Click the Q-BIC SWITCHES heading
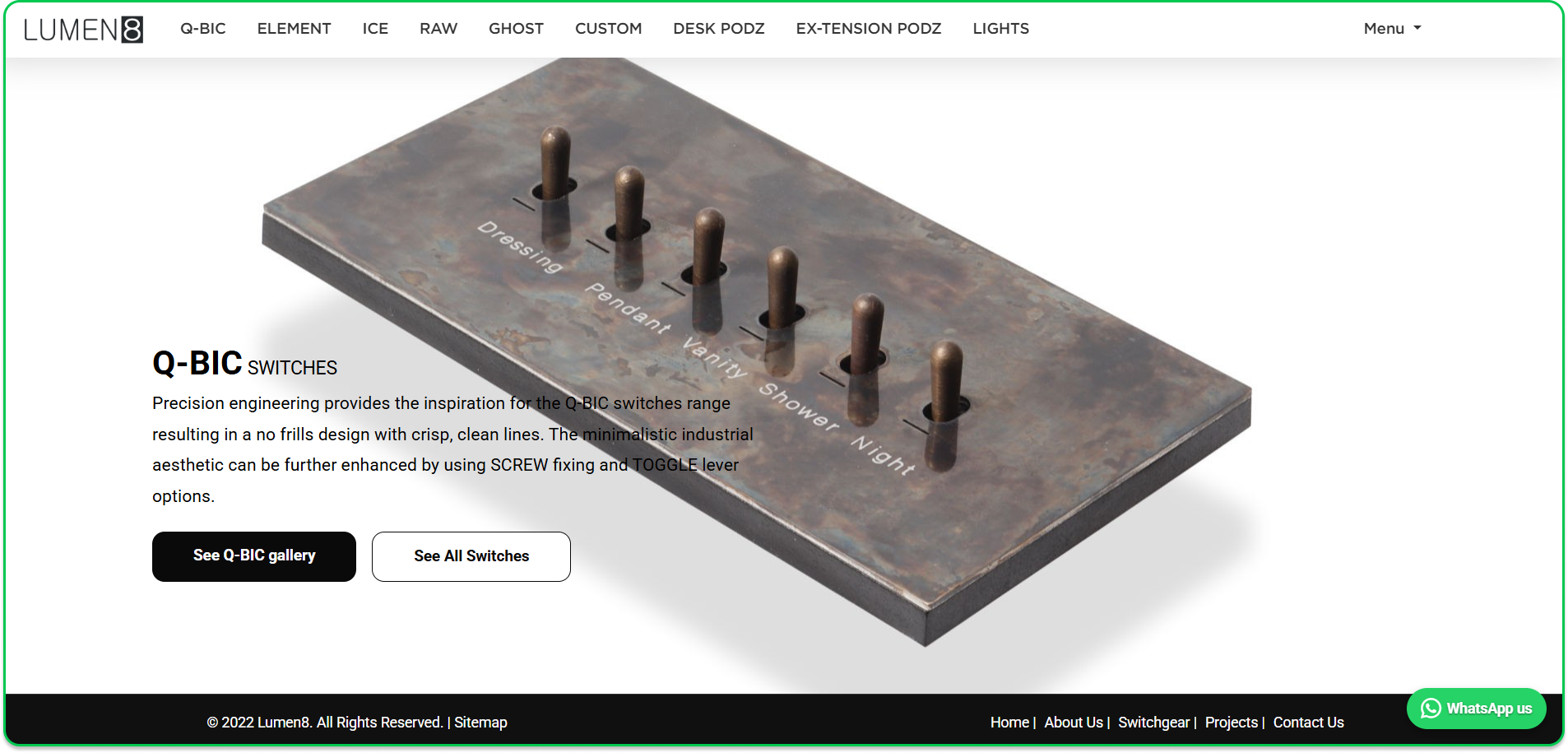The height and width of the screenshot is (753, 1568). (244, 364)
